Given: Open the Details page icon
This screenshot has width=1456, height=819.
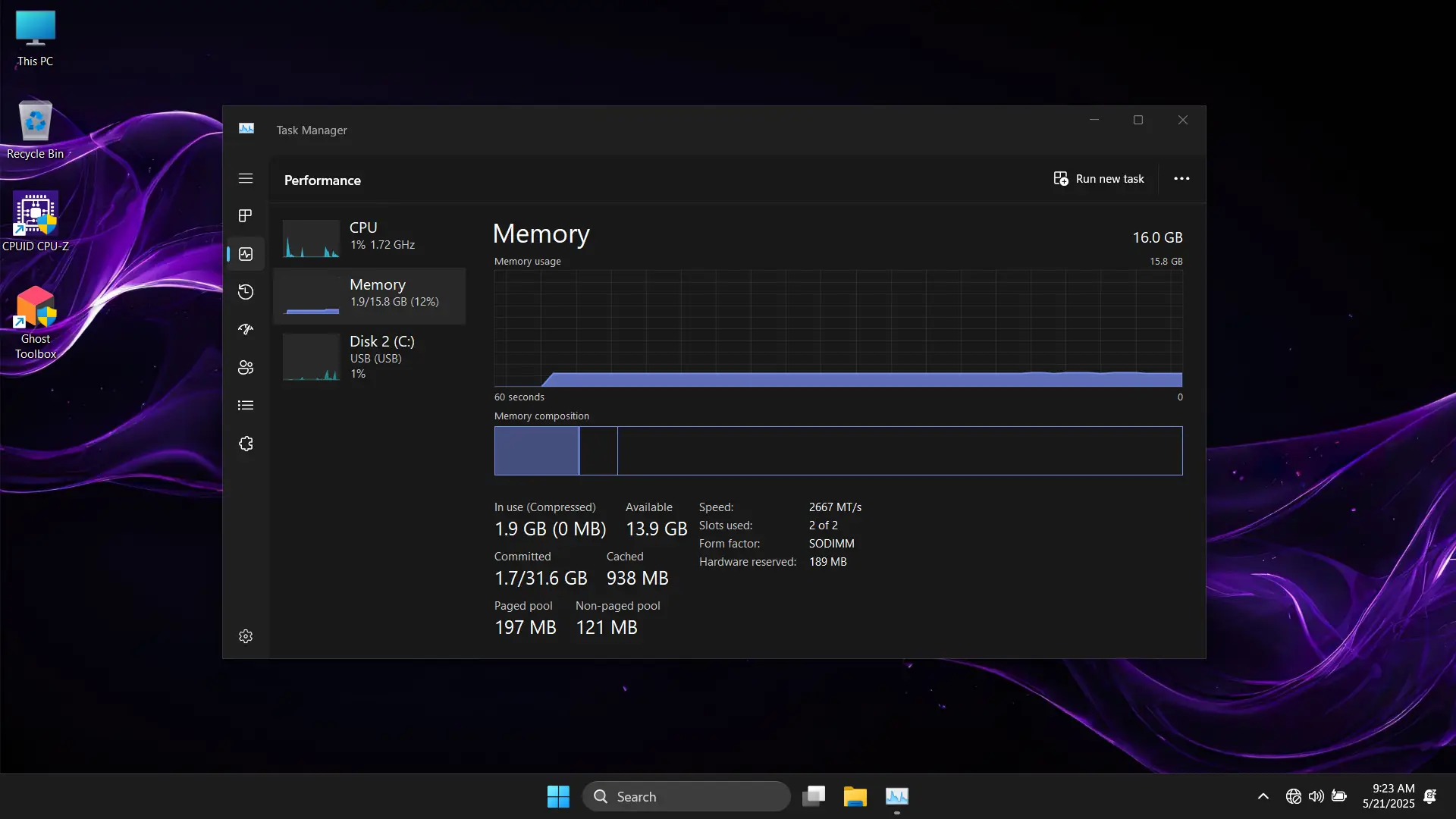Looking at the screenshot, I should tap(246, 405).
